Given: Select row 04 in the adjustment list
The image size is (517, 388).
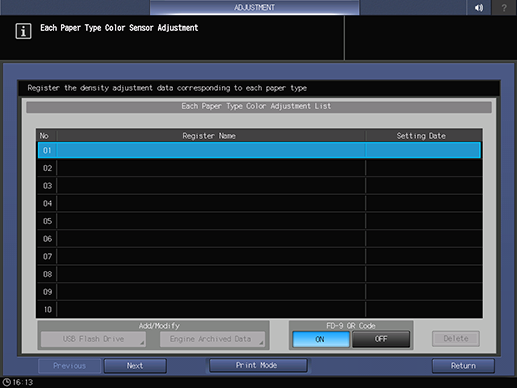Looking at the screenshot, I should [259, 203].
